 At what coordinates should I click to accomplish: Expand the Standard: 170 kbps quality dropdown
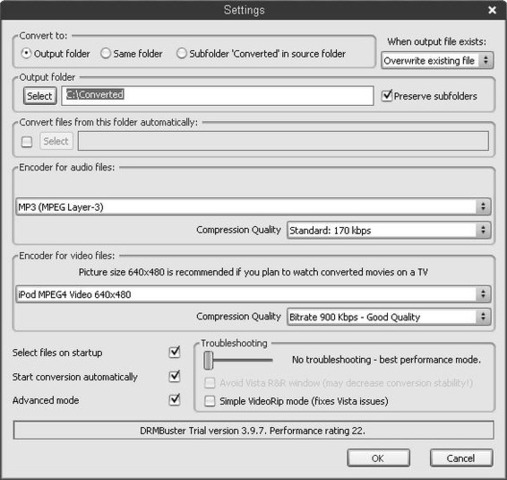(x=389, y=230)
